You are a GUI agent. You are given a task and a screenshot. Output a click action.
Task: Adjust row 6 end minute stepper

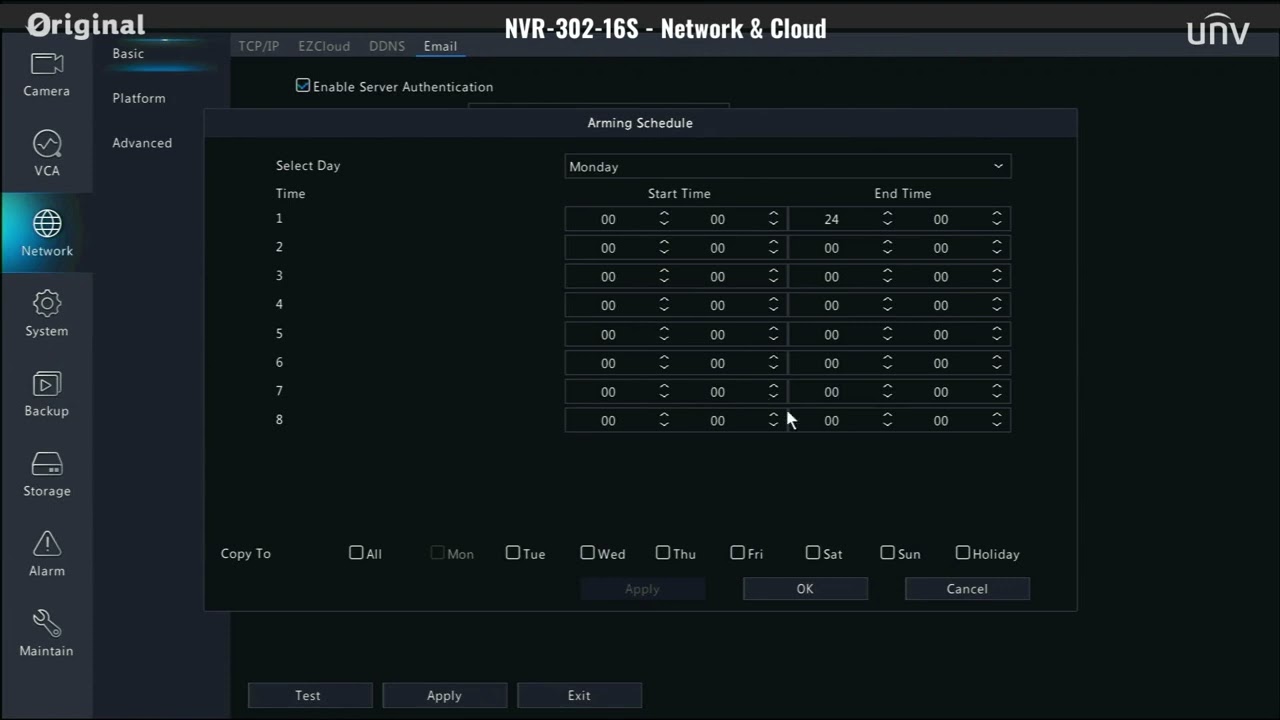click(x=997, y=363)
